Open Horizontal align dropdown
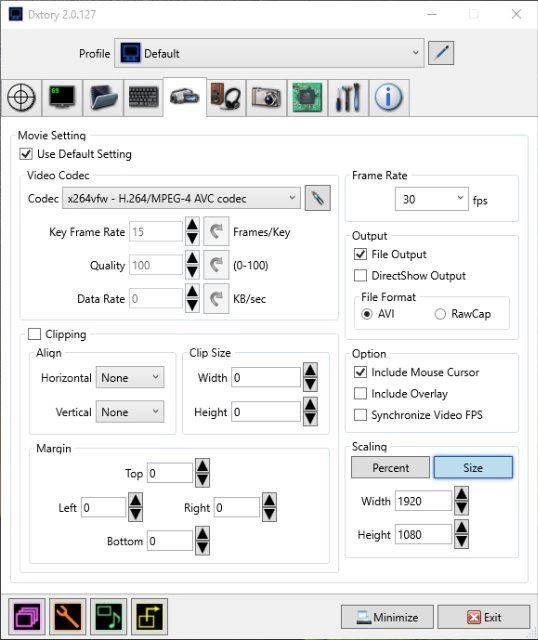 point(130,378)
